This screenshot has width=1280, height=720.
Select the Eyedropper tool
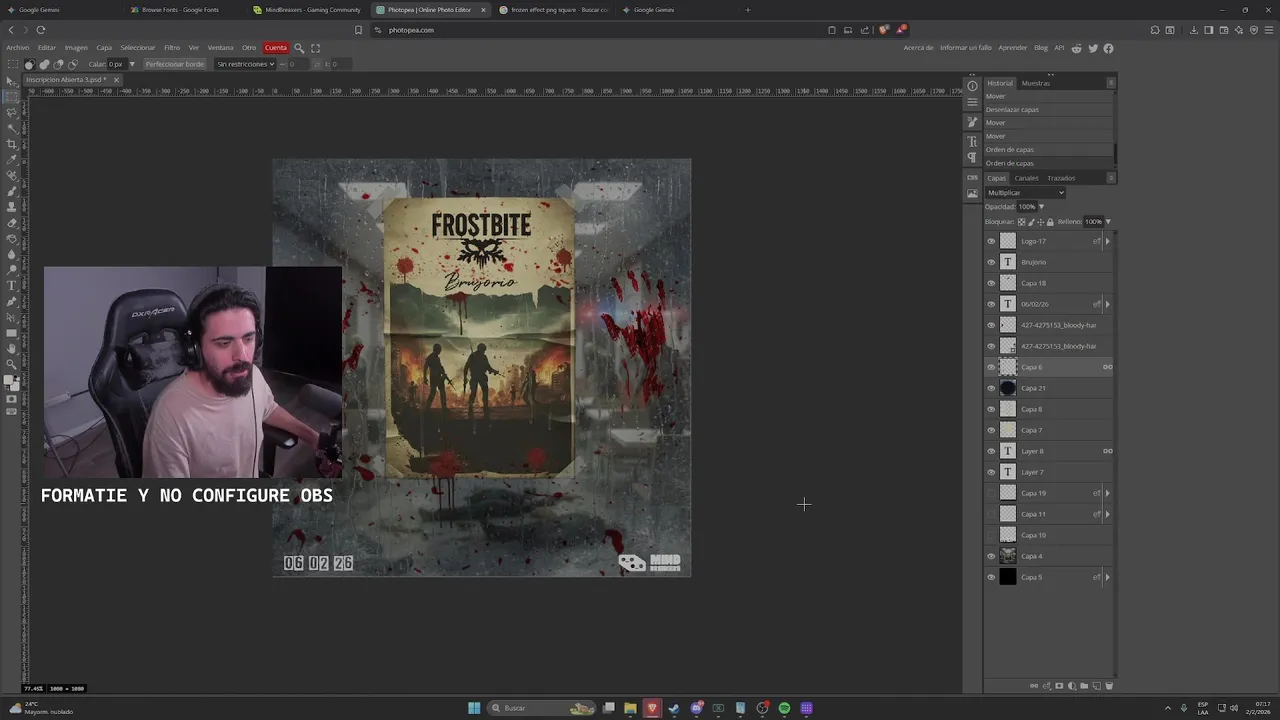(12, 159)
